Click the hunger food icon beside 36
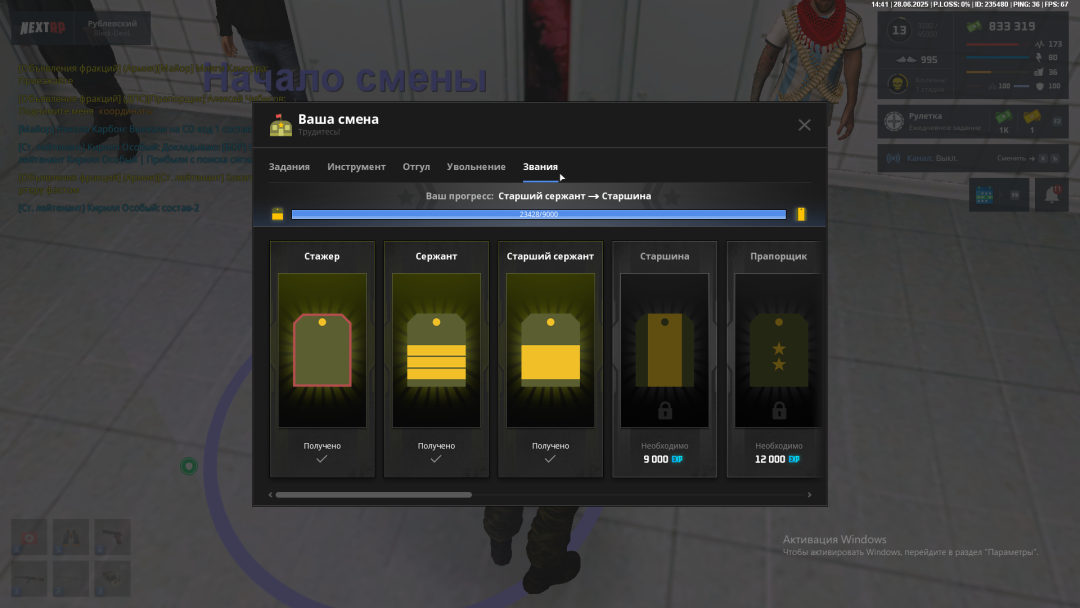The image size is (1080, 608). click(x=1039, y=72)
